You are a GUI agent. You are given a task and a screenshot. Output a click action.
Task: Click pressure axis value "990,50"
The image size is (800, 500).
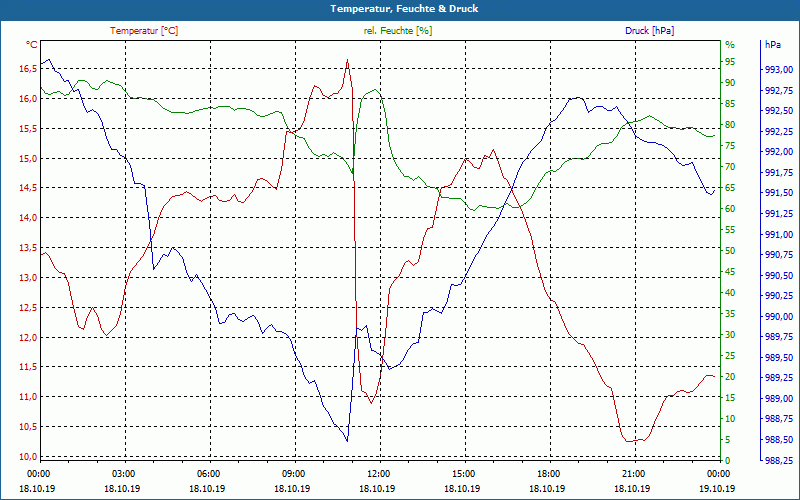click(x=779, y=276)
